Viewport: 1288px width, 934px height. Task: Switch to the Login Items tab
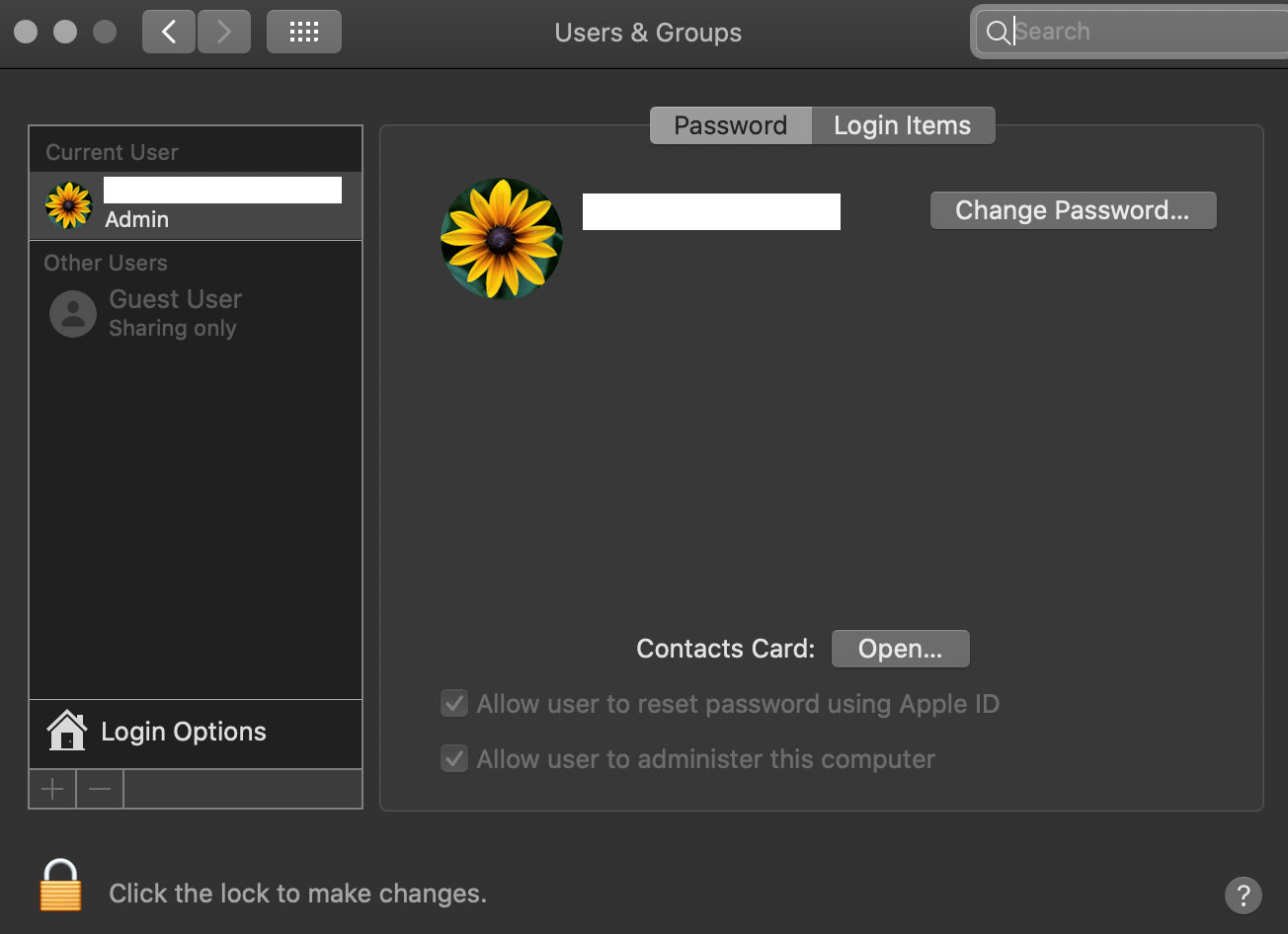click(903, 125)
